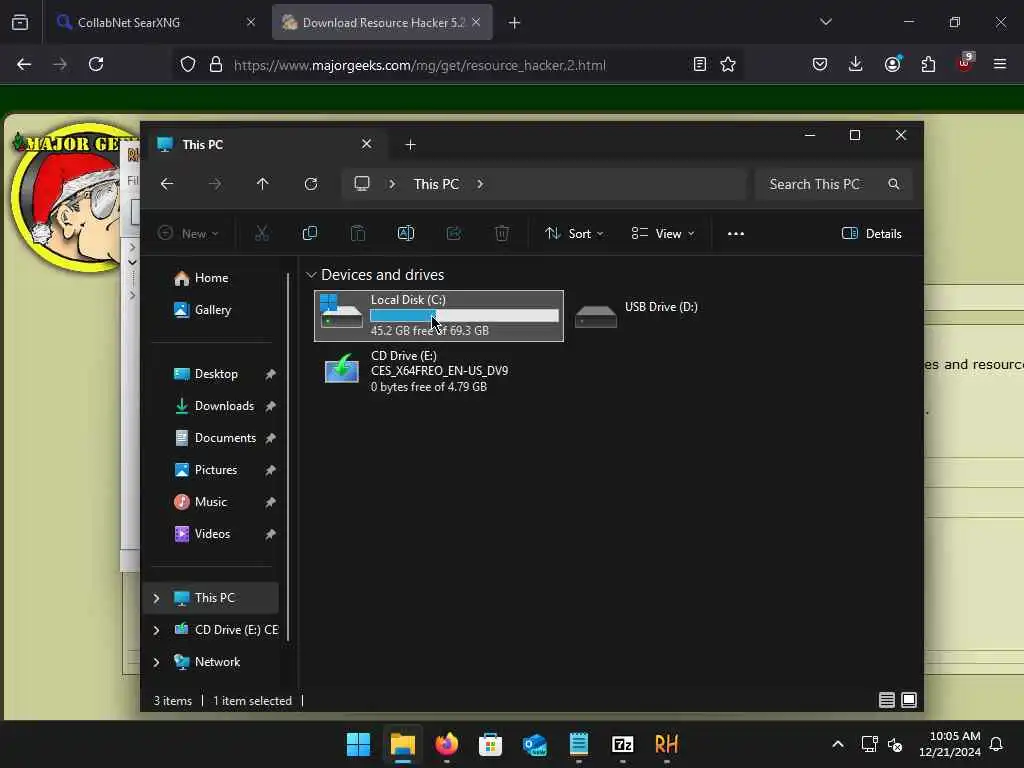Image resolution: width=1024 pixels, height=768 pixels.
Task: Open the Firefox hamburger menu
Action: pos(1000,64)
